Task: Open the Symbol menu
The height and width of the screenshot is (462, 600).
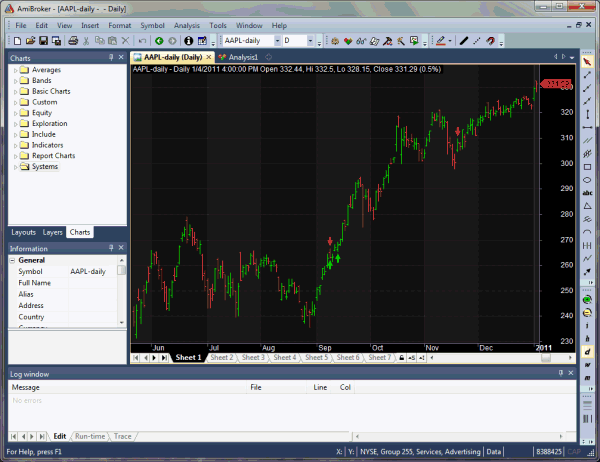Action: point(152,26)
